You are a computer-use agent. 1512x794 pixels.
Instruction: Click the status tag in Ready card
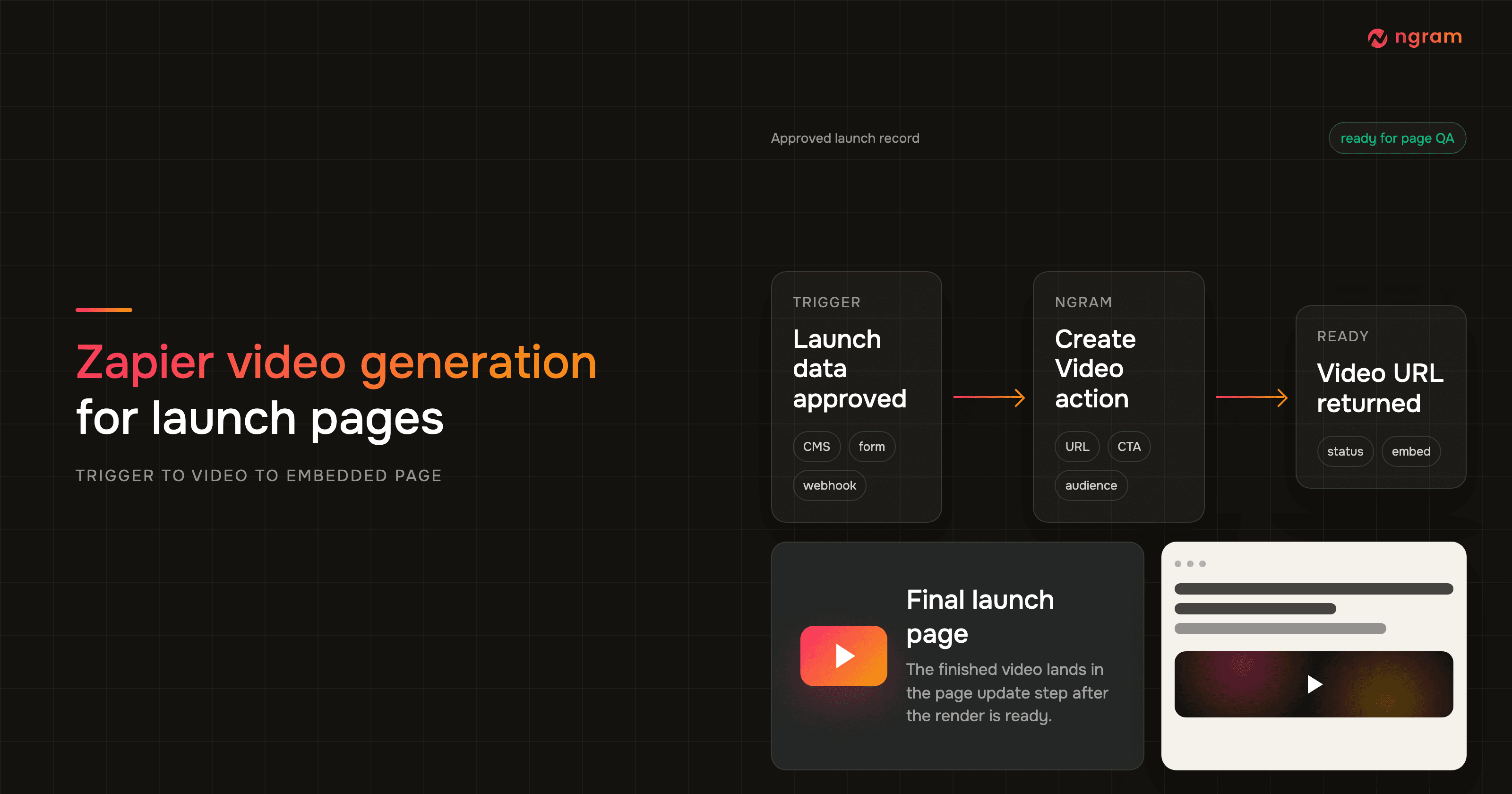pos(1345,451)
